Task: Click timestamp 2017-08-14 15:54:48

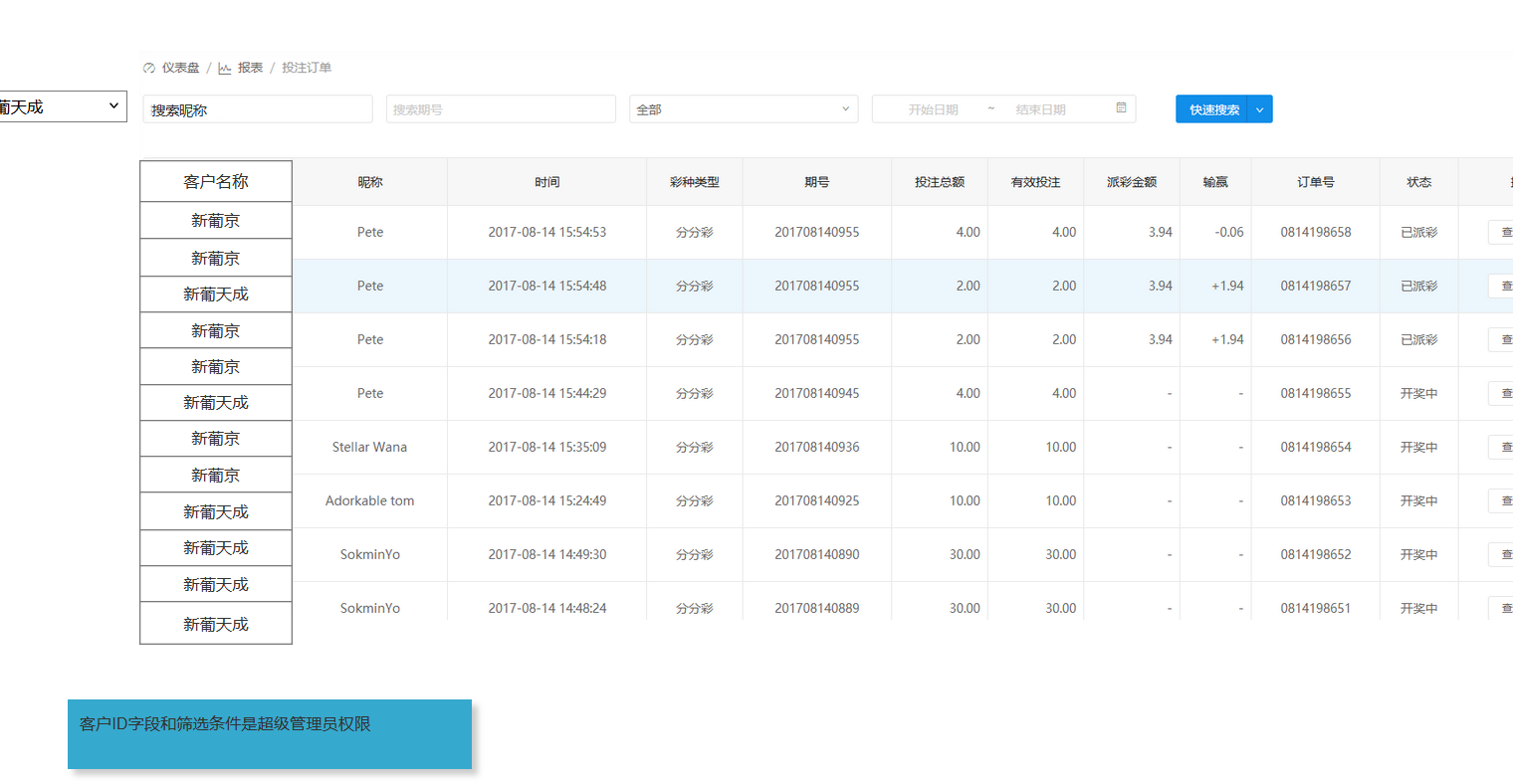Action: click(x=547, y=286)
